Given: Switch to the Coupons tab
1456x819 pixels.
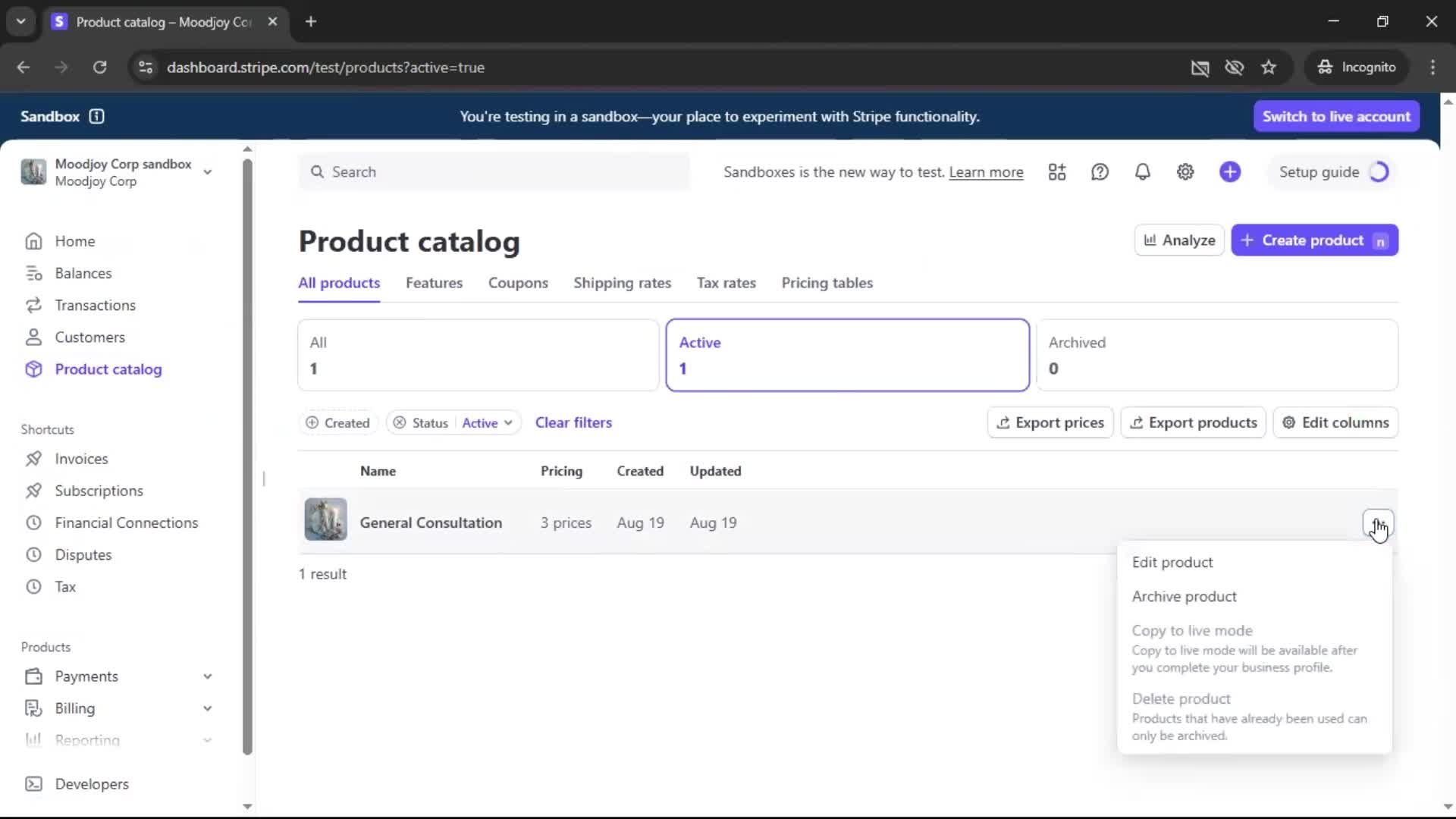Looking at the screenshot, I should tap(518, 283).
